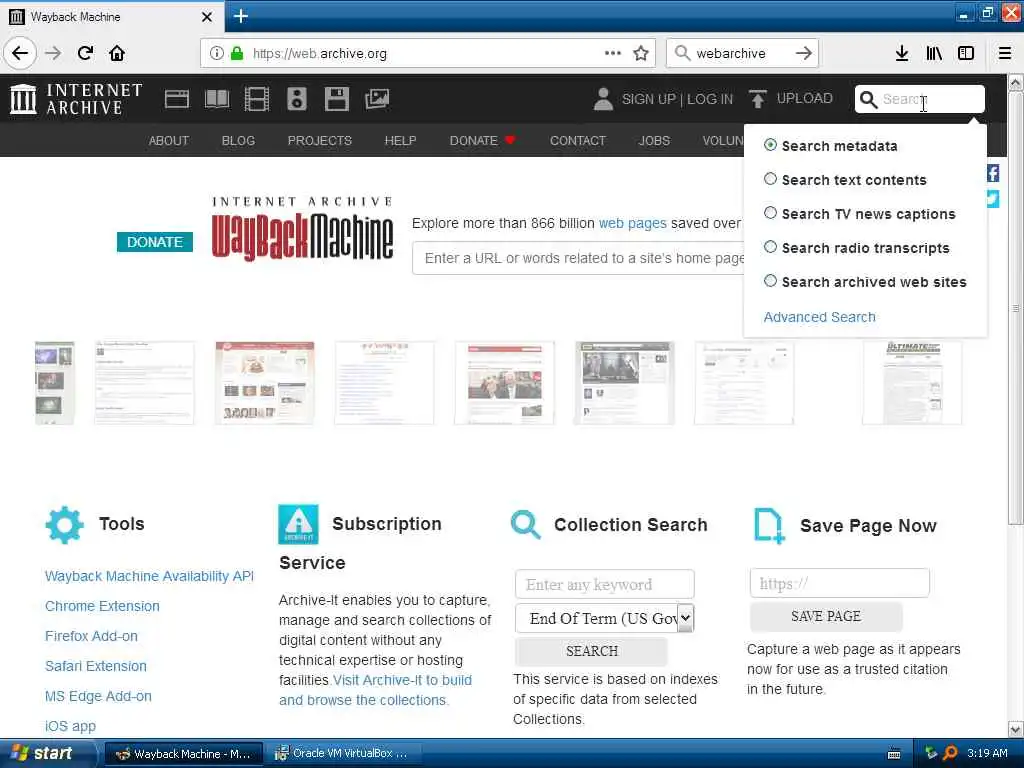
Task: Open the Images icon
Action: pyautogui.click(x=377, y=99)
